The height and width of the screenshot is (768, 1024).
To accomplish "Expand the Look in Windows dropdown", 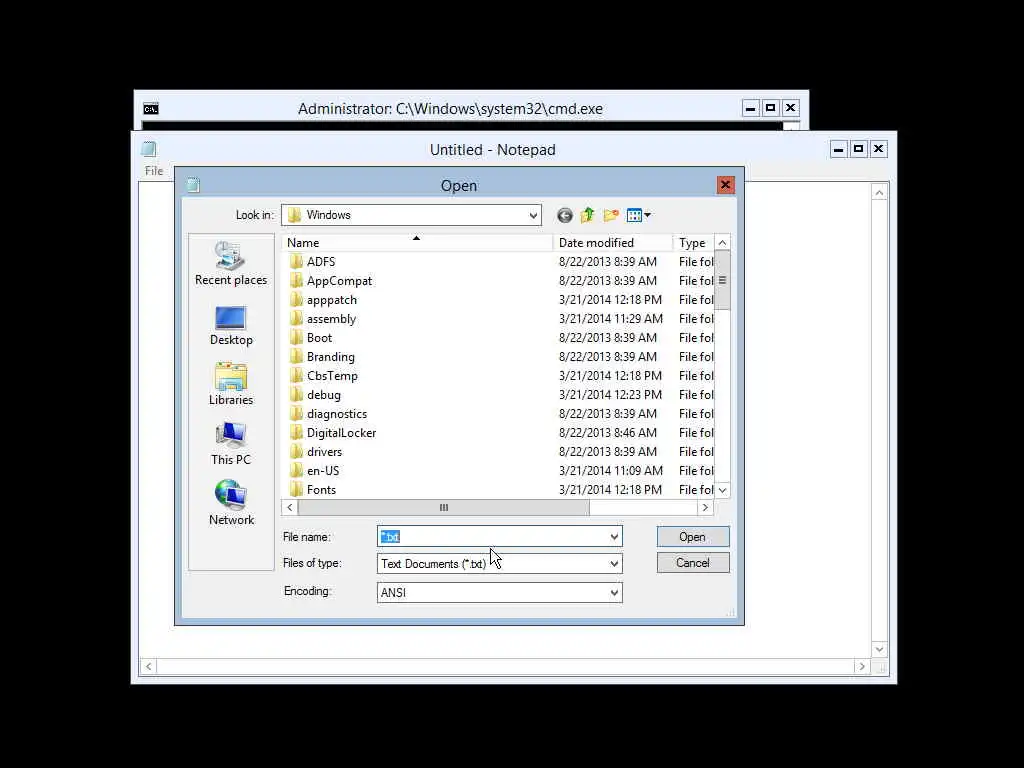I will point(533,215).
